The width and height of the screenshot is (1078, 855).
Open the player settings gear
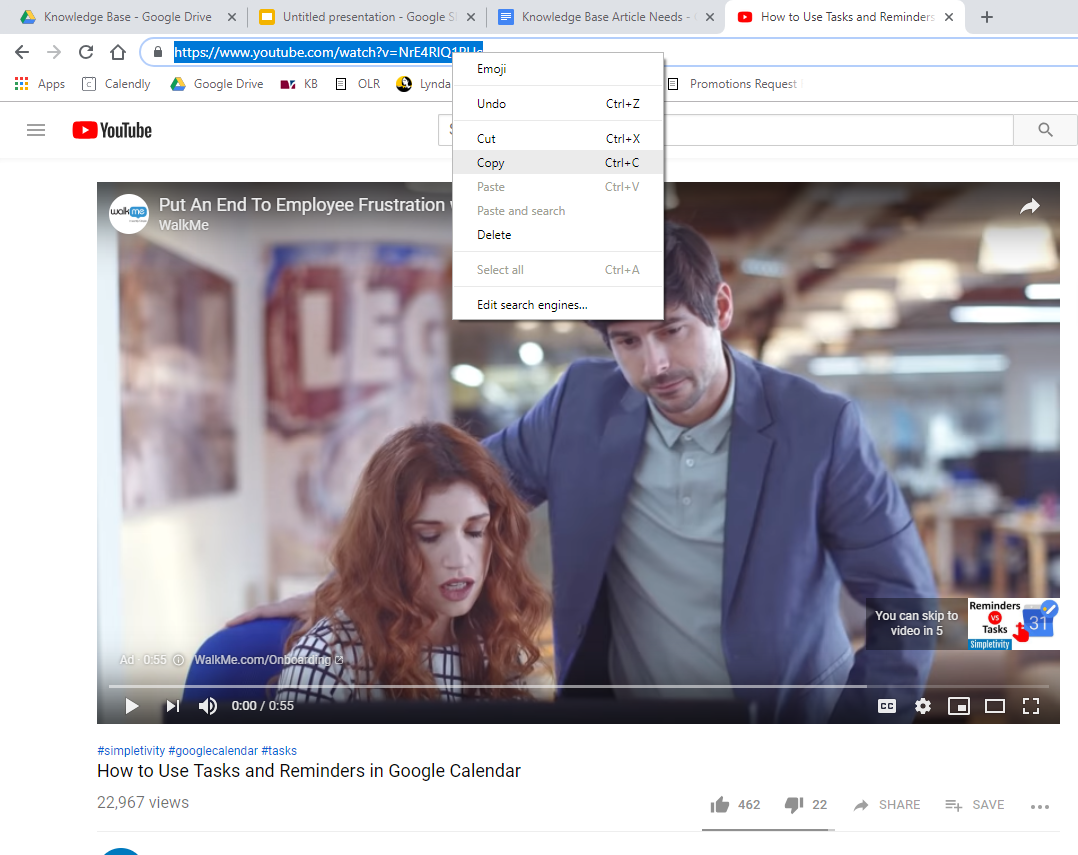tap(923, 706)
